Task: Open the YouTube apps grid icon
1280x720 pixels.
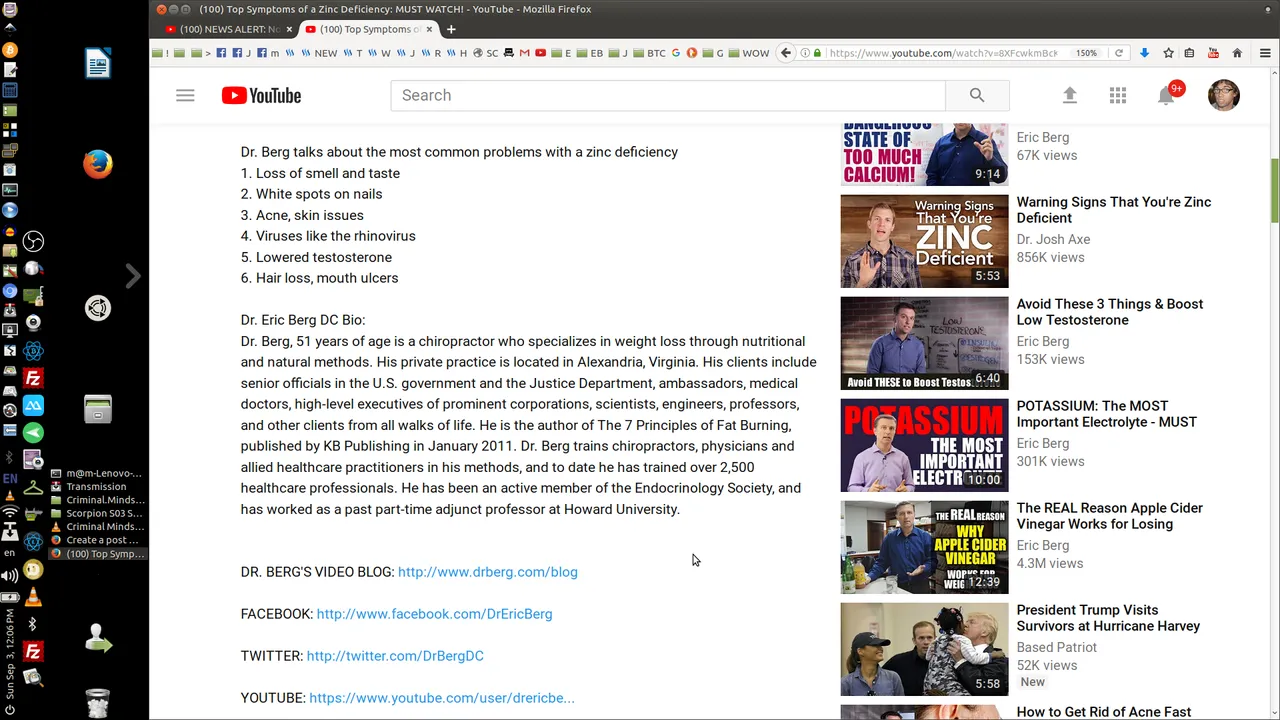Action: [1118, 95]
